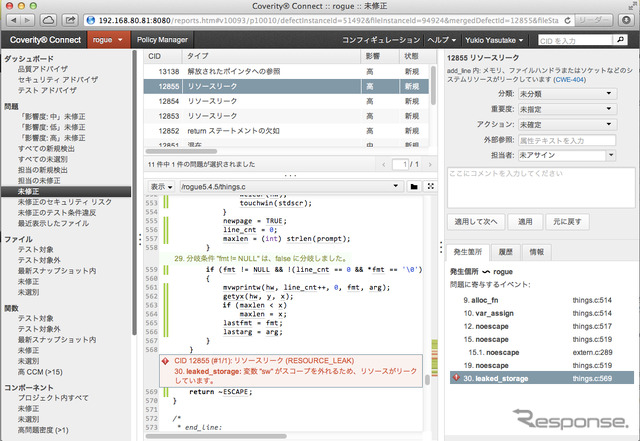Select issue row CID 12853
640x441 pixels.
[286, 116]
